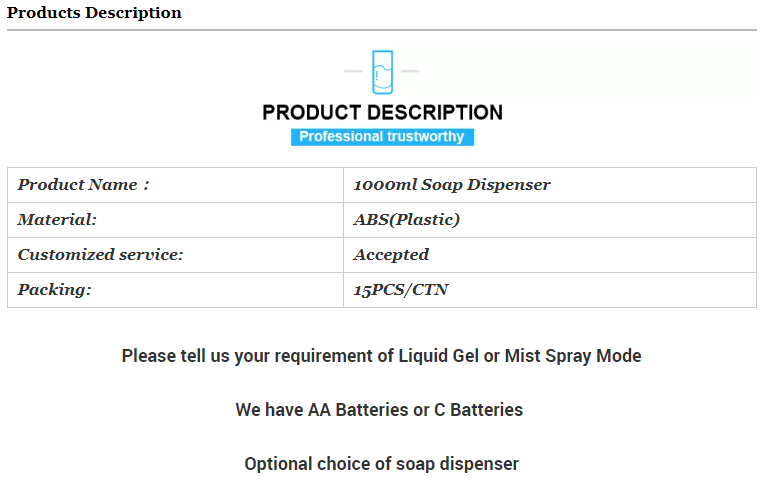
Task: Click the word Dispenser in product name
Action: (508, 185)
